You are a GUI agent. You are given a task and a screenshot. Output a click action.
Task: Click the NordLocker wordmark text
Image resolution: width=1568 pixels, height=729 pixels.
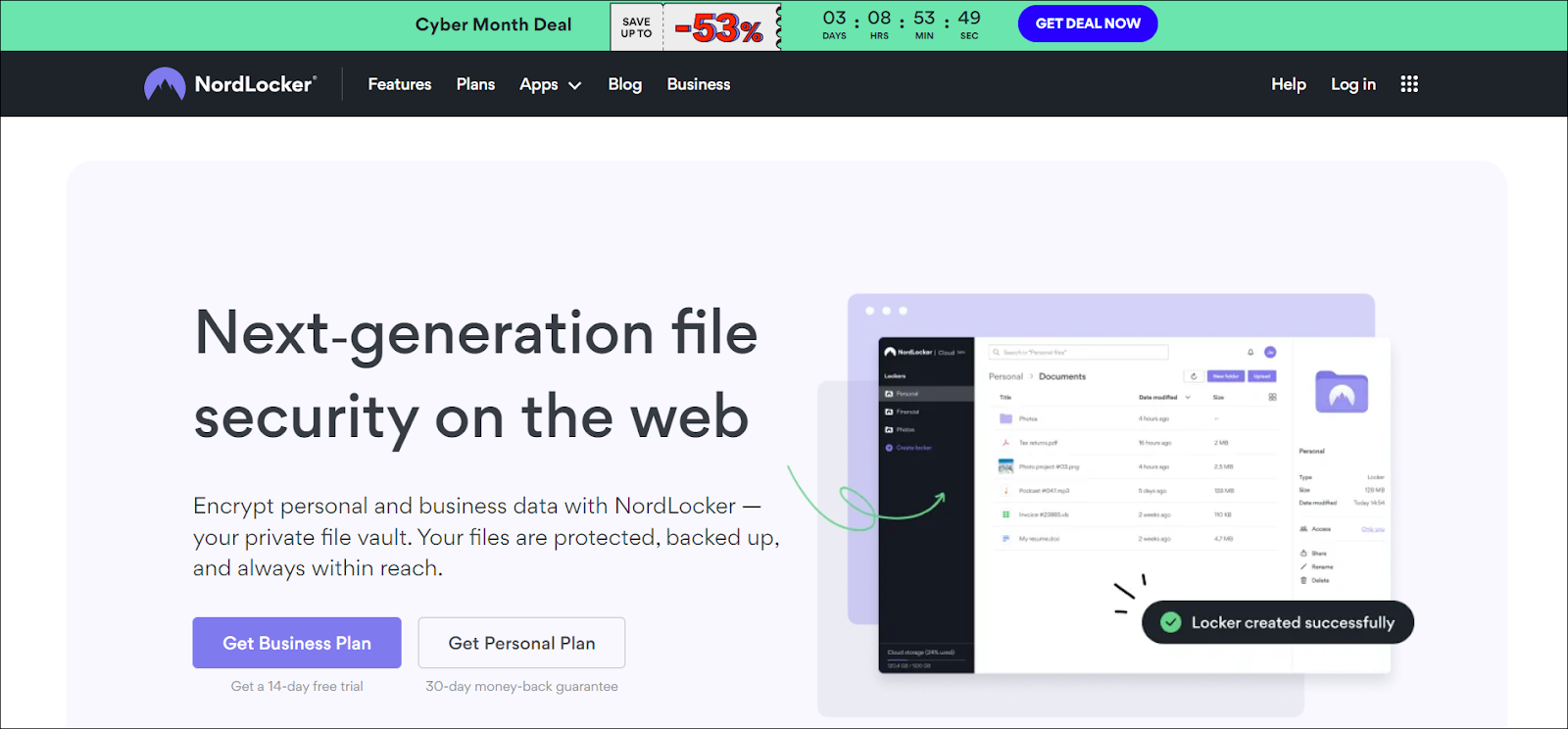click(256, 84)
